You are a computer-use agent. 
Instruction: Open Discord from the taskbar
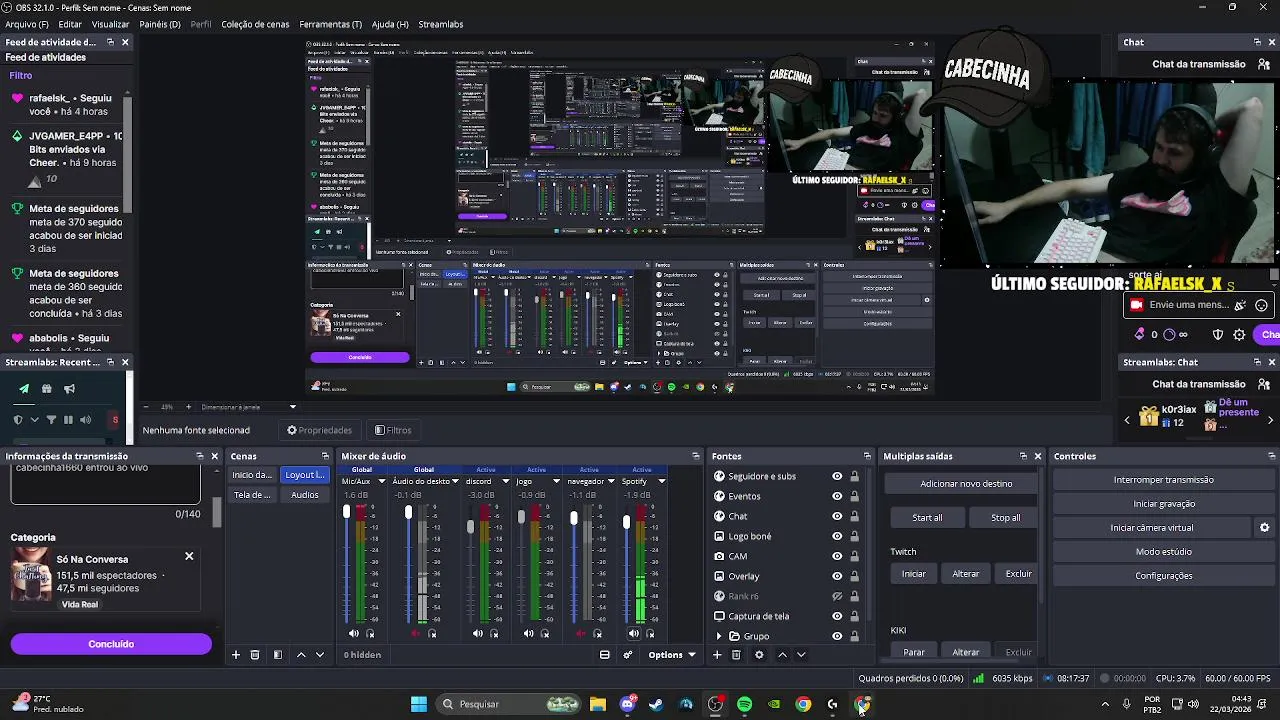click(627, 704)
